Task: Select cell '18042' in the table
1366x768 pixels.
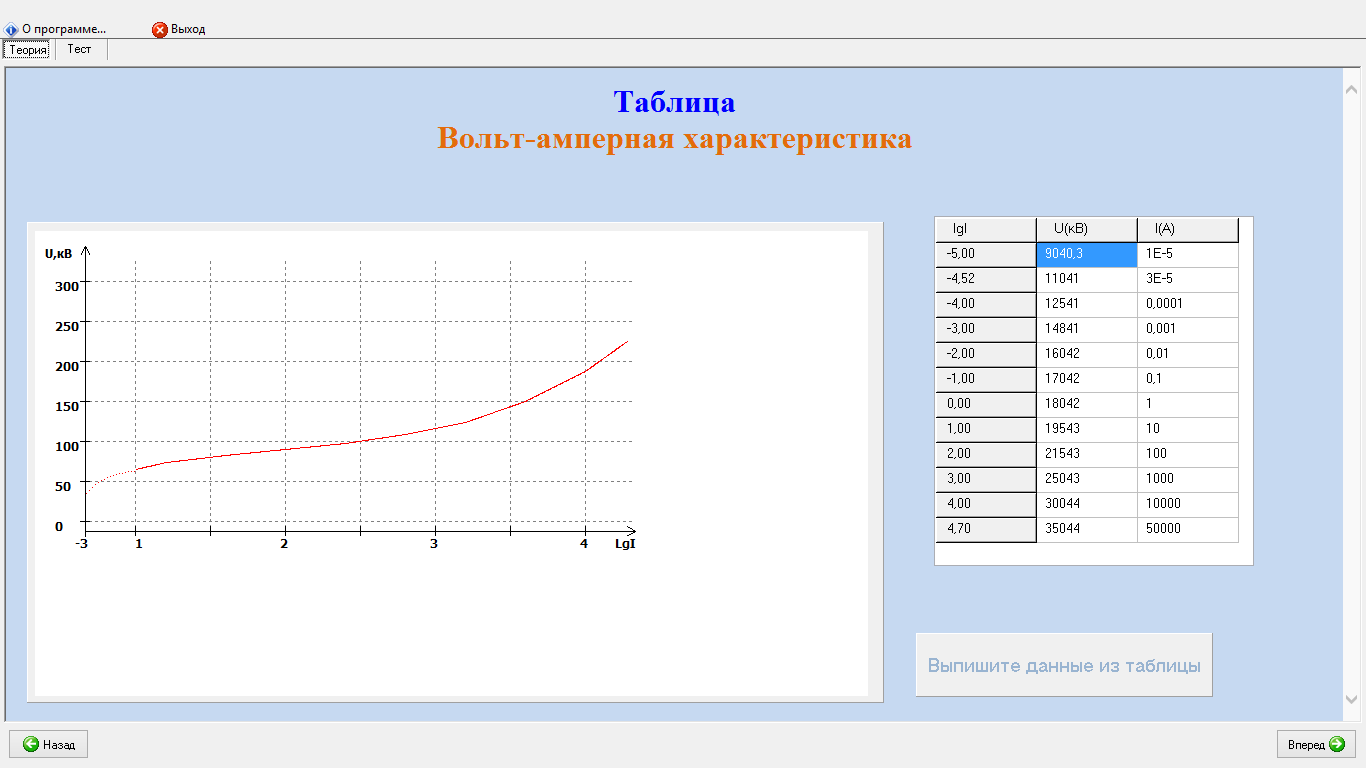Action: 1087,405
